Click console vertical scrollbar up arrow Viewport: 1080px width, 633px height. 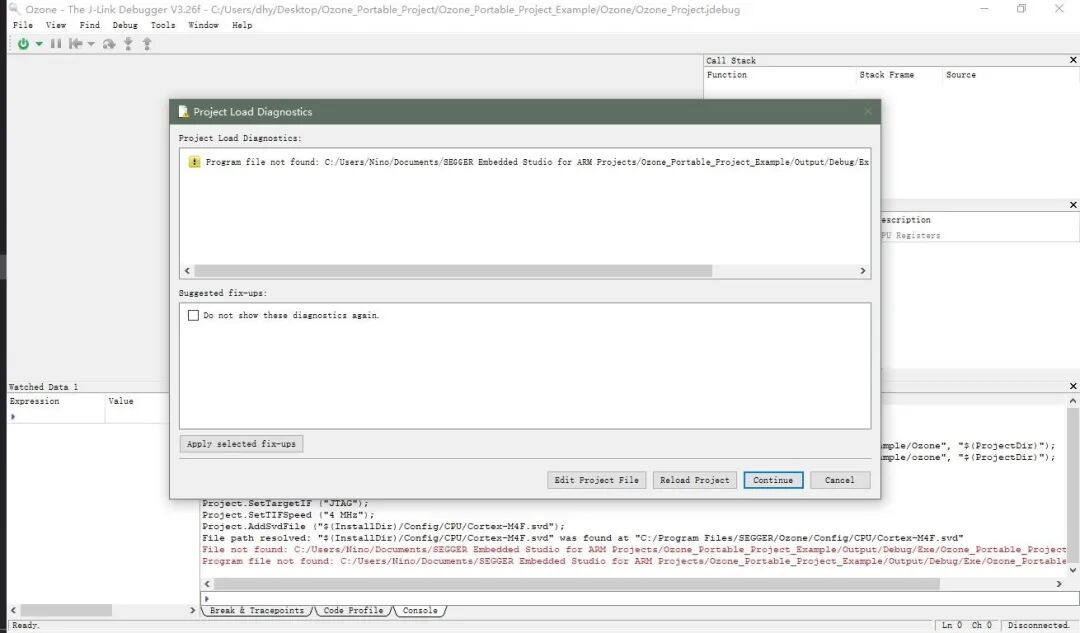[1072, 400]
